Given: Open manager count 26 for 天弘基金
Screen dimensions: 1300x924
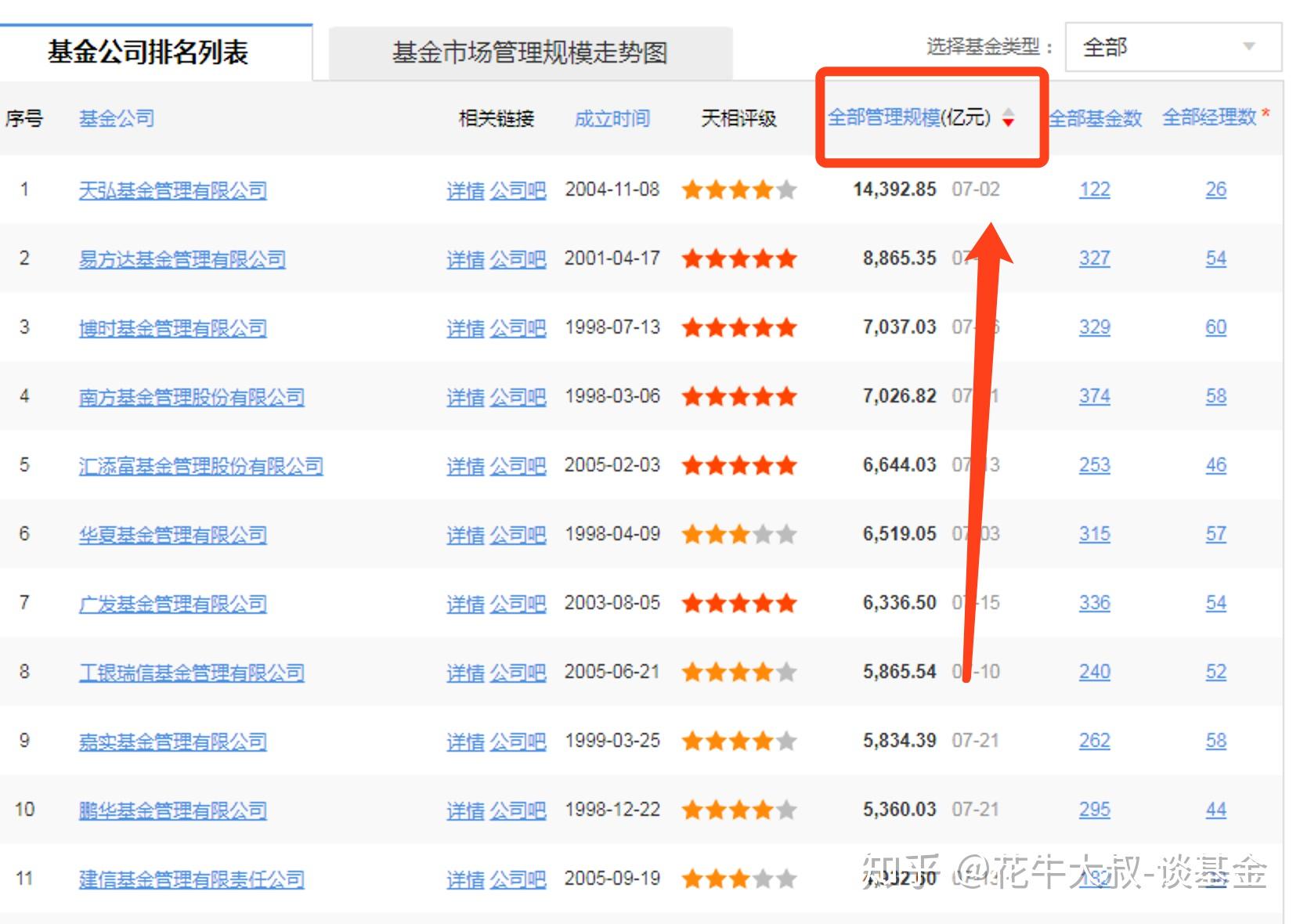Looking at the screenshot, I should pyautogui.click(x=1216, y=189).
